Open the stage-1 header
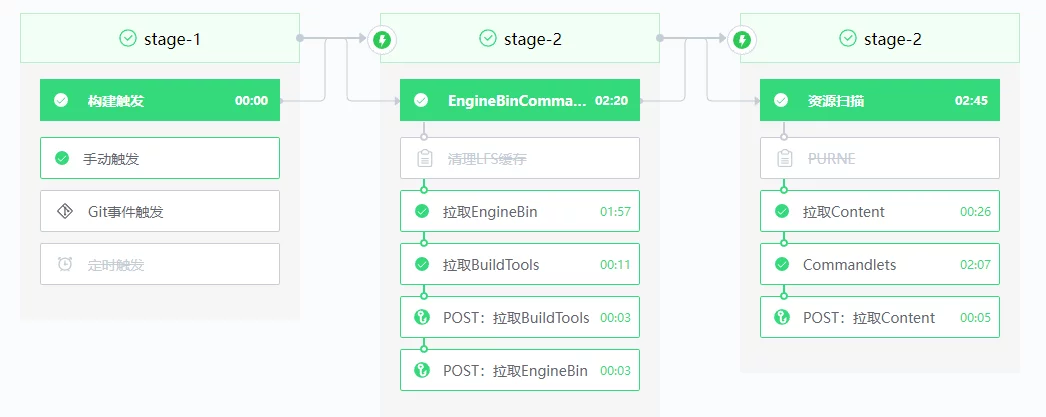Viewport: 1046px width, 417px height. point(160,38)
